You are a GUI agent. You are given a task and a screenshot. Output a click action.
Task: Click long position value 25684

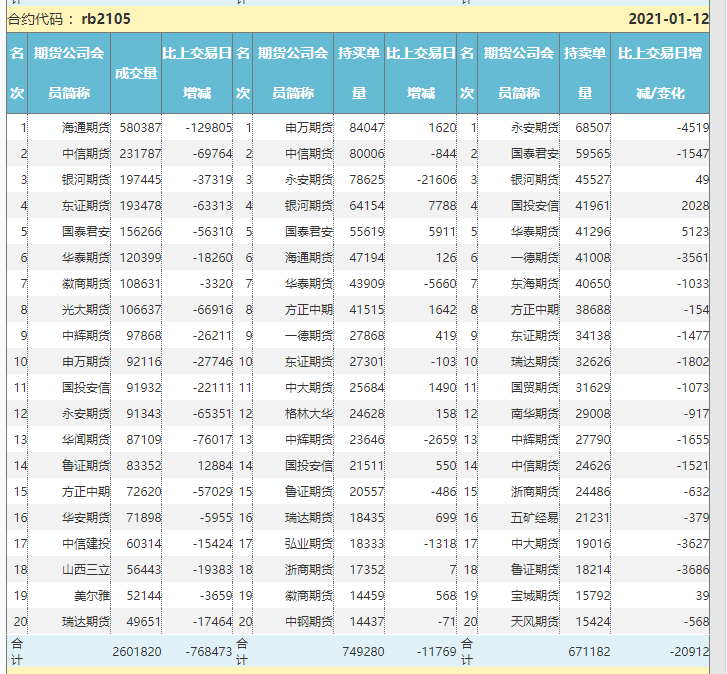(367, 387)
